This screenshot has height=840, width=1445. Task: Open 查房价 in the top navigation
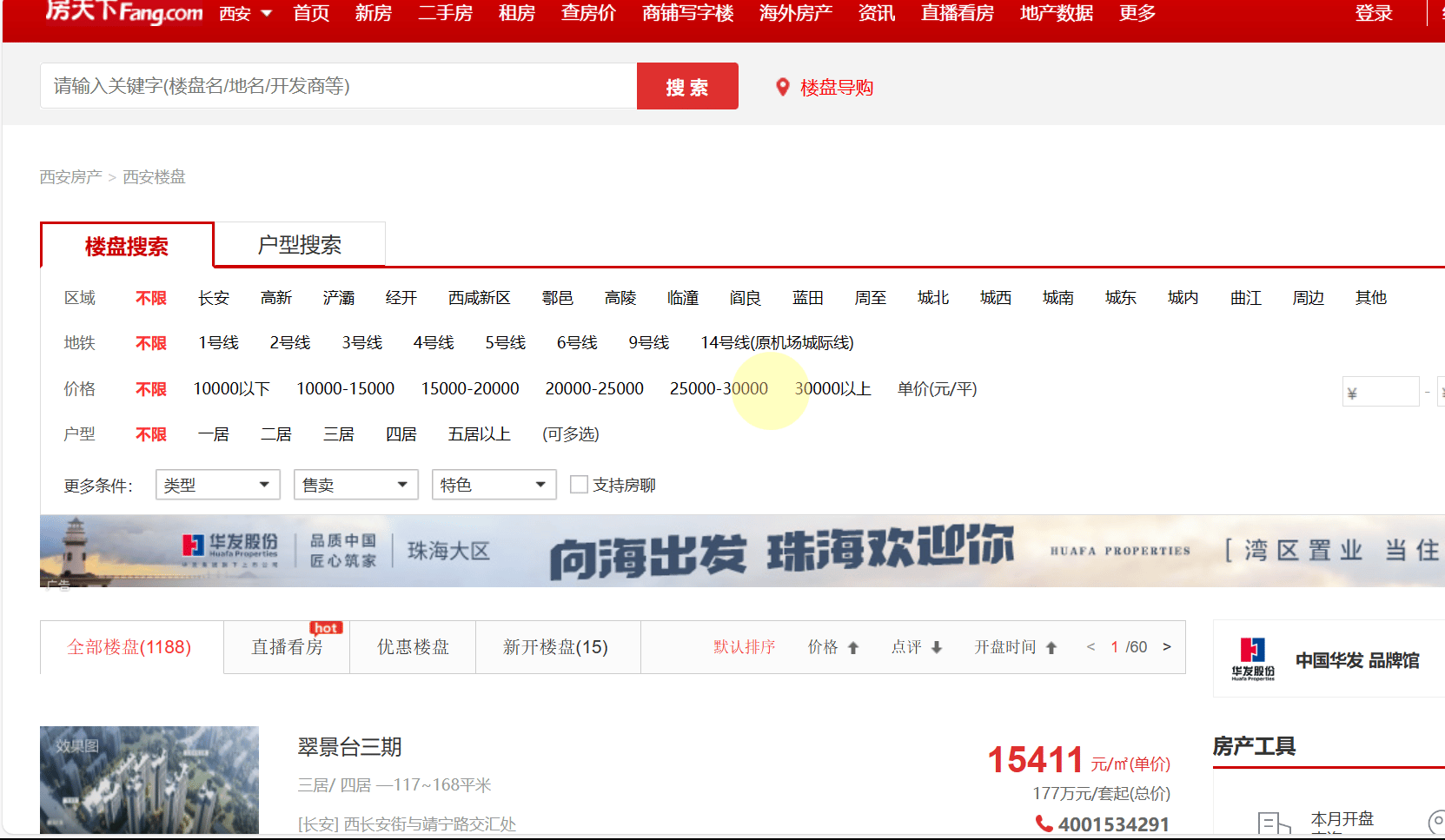point(588,13)
